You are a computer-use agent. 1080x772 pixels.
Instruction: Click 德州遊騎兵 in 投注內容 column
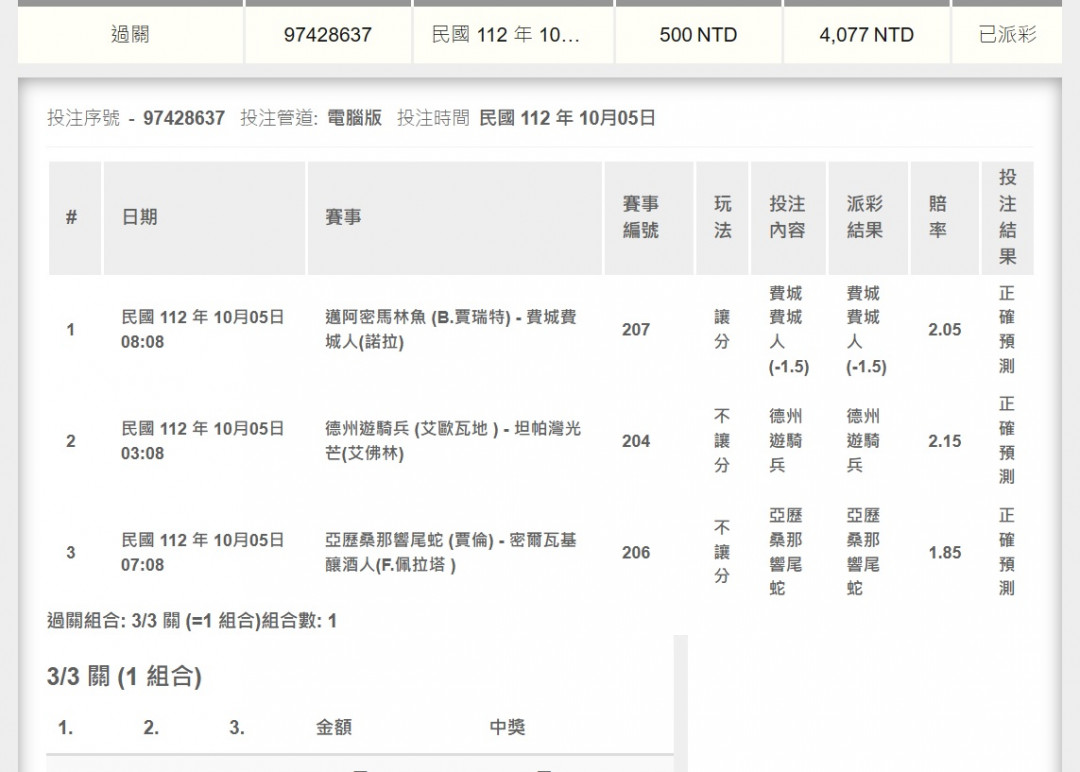786,441
